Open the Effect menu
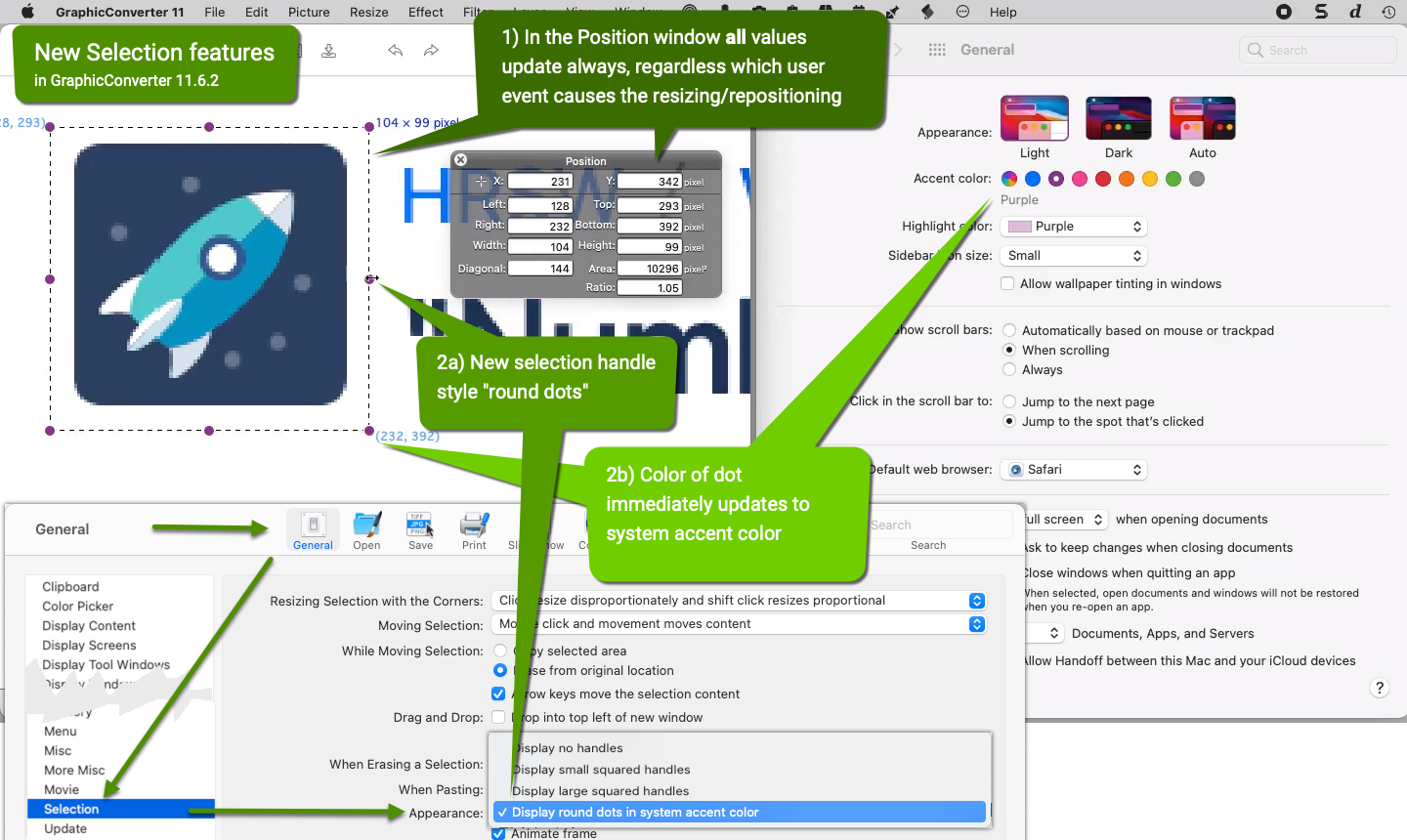 point(426,12)
